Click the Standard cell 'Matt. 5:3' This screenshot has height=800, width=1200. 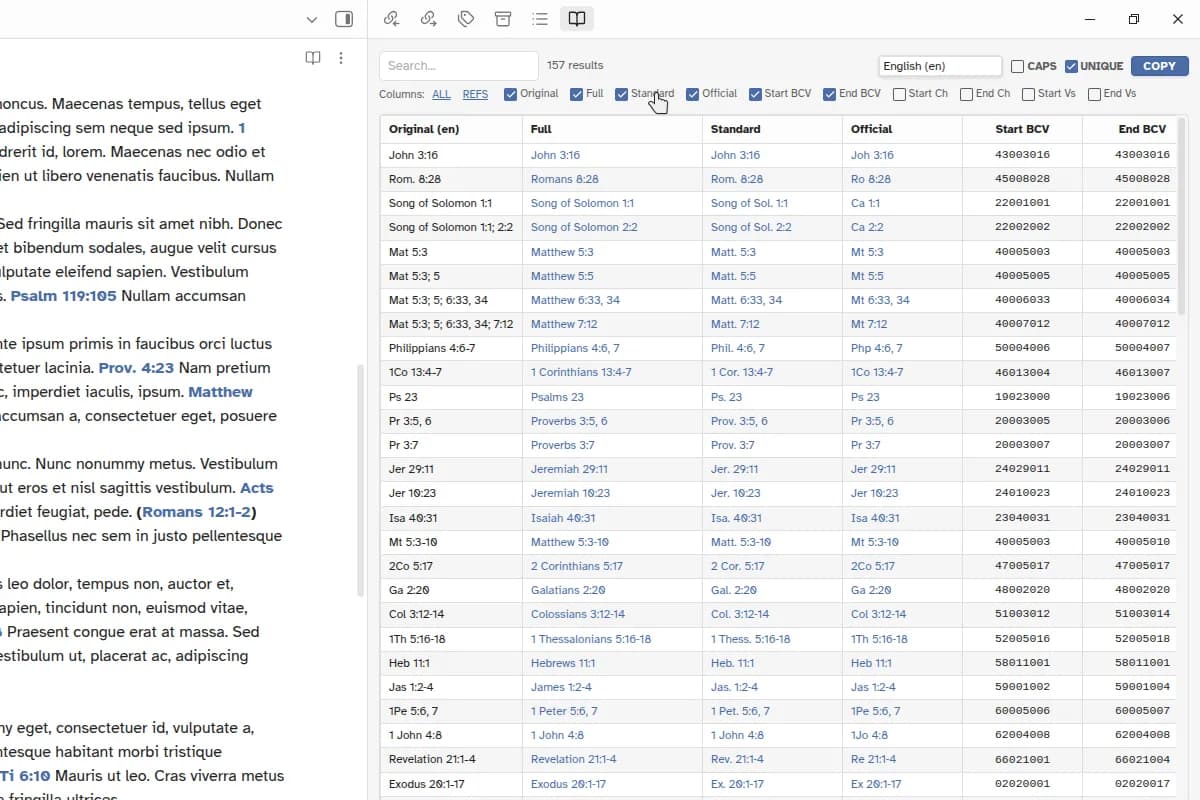(x=733, y=252)
